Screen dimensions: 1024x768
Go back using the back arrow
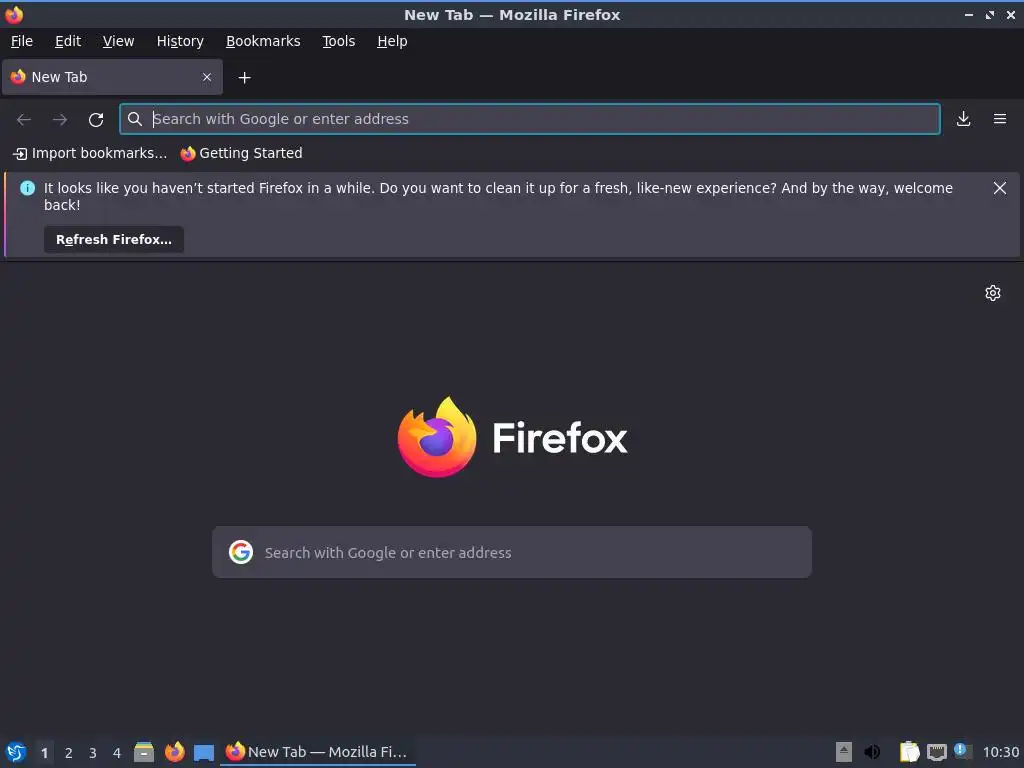(x=24, y=120)
